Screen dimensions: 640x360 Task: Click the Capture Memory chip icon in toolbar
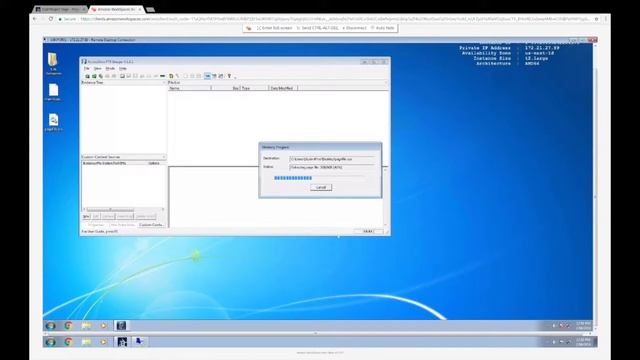[162, 76]
